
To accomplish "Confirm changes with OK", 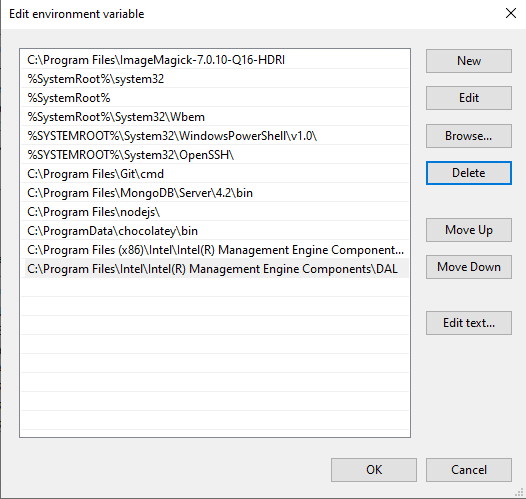I will pyautogui.click(x=374, y=470).
